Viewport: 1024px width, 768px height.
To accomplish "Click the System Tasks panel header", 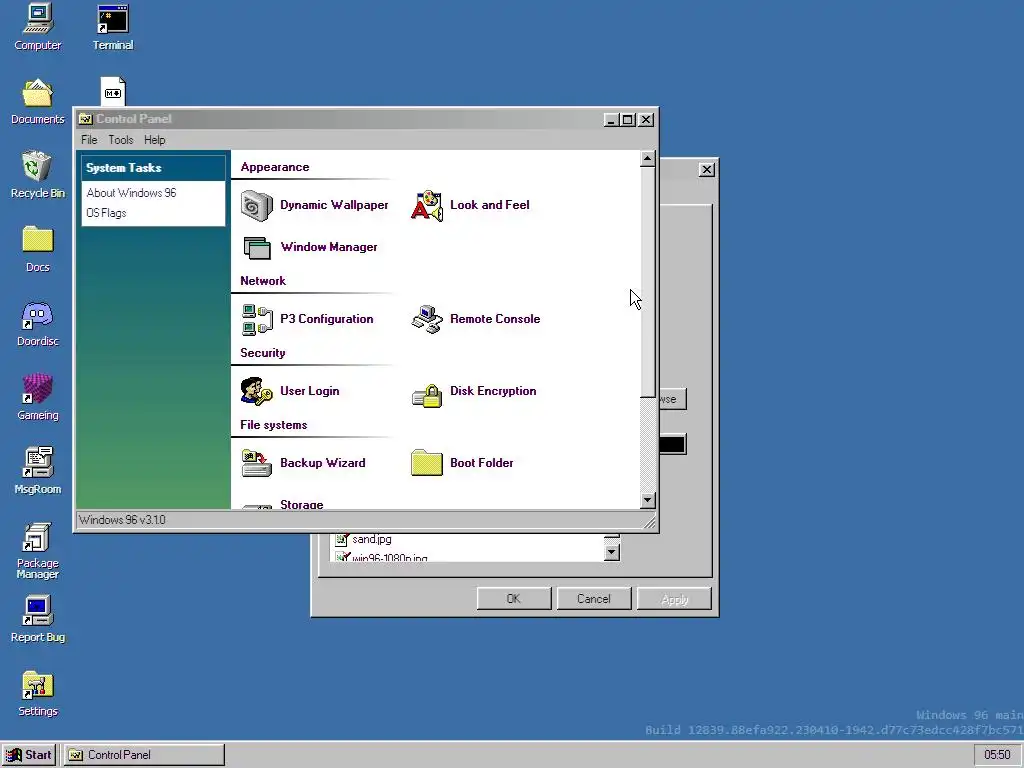I will 153,168.
